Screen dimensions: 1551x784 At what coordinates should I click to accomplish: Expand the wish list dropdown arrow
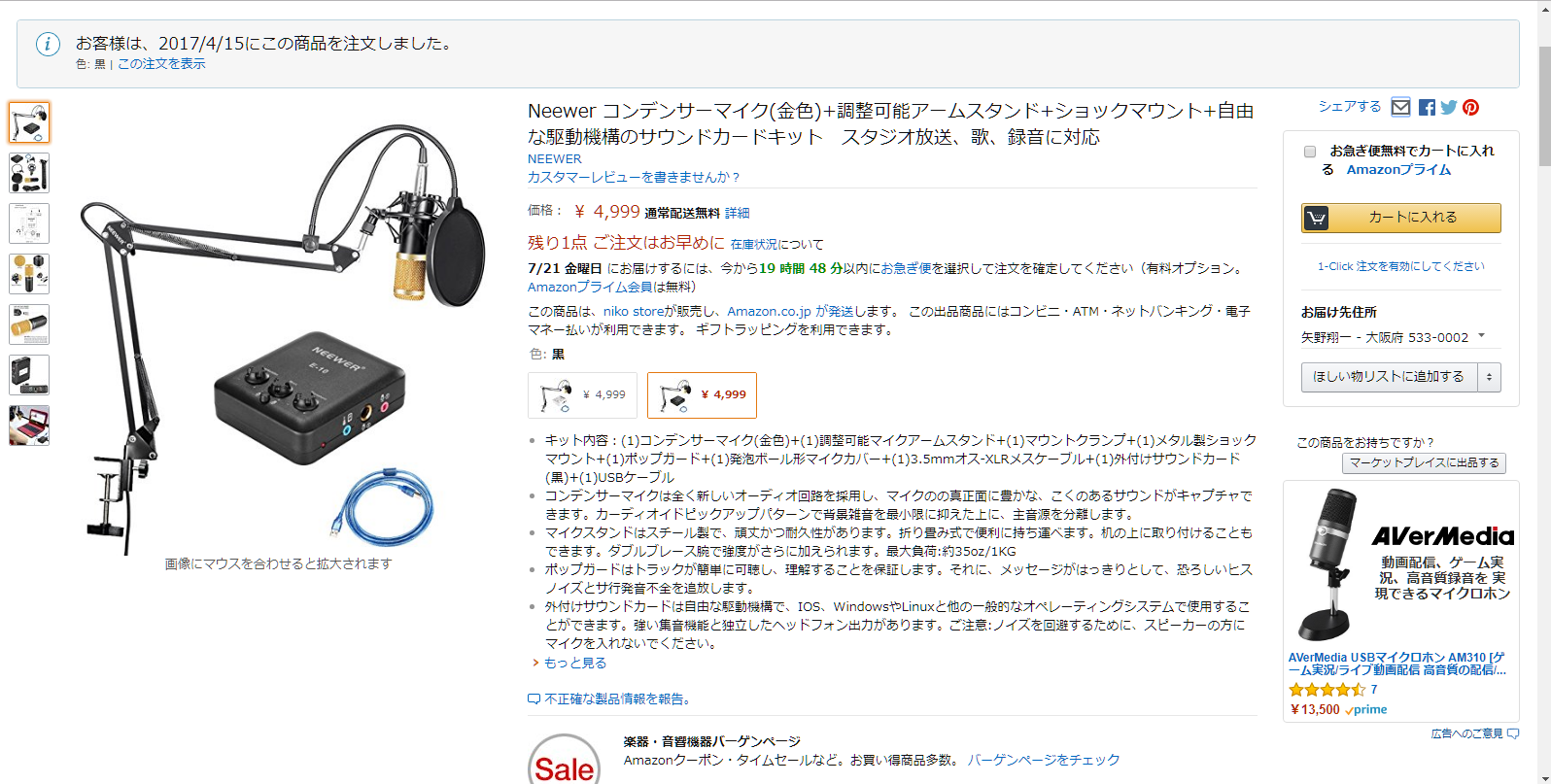coord(1489,377)
